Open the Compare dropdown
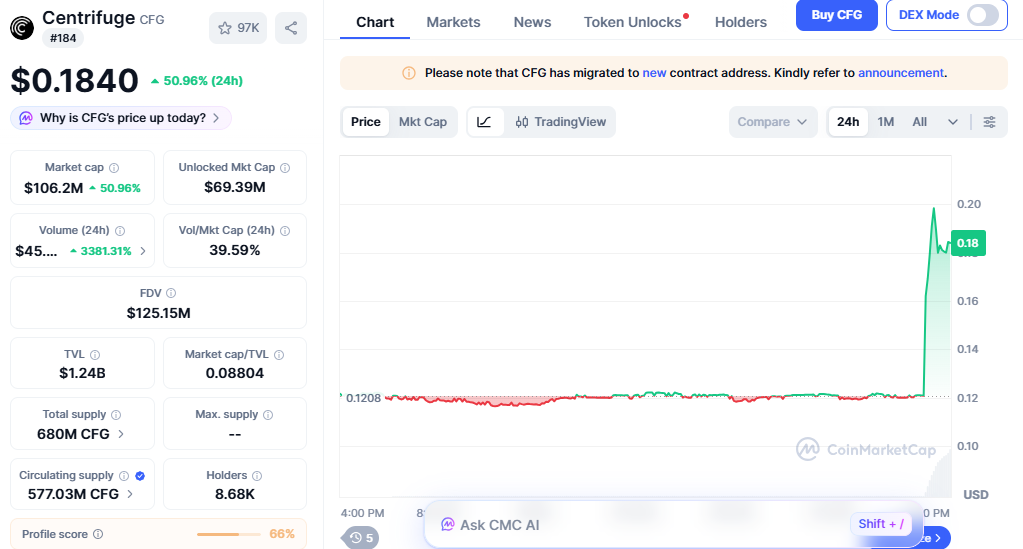The width and height of the screenshot is (1023, 549). (772, 122)
